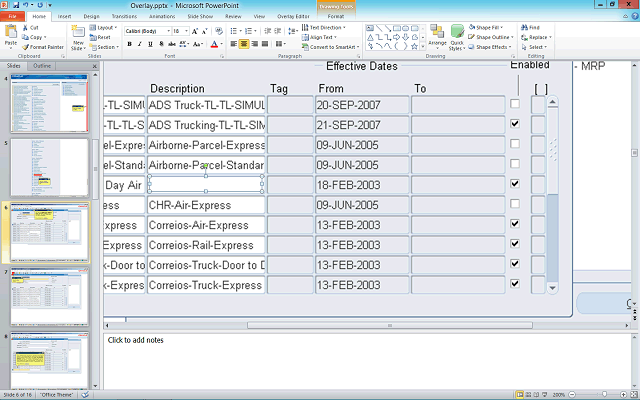This screenshot has width=640, height=400.
Task: Select slide 7 thumbnail in panel
Action: click(49, 296)
